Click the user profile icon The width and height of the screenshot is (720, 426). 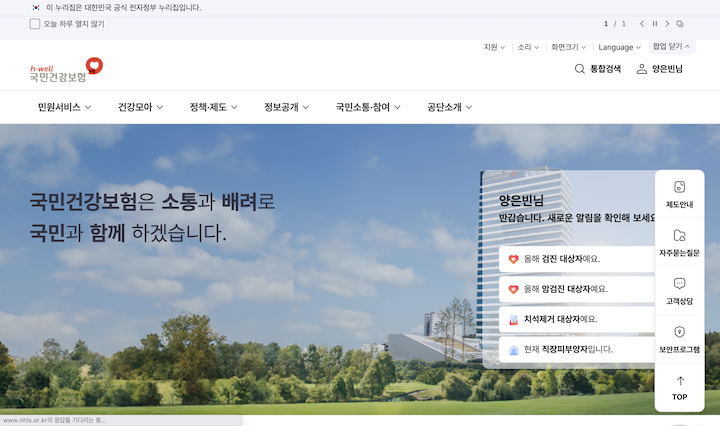(641, 69)
